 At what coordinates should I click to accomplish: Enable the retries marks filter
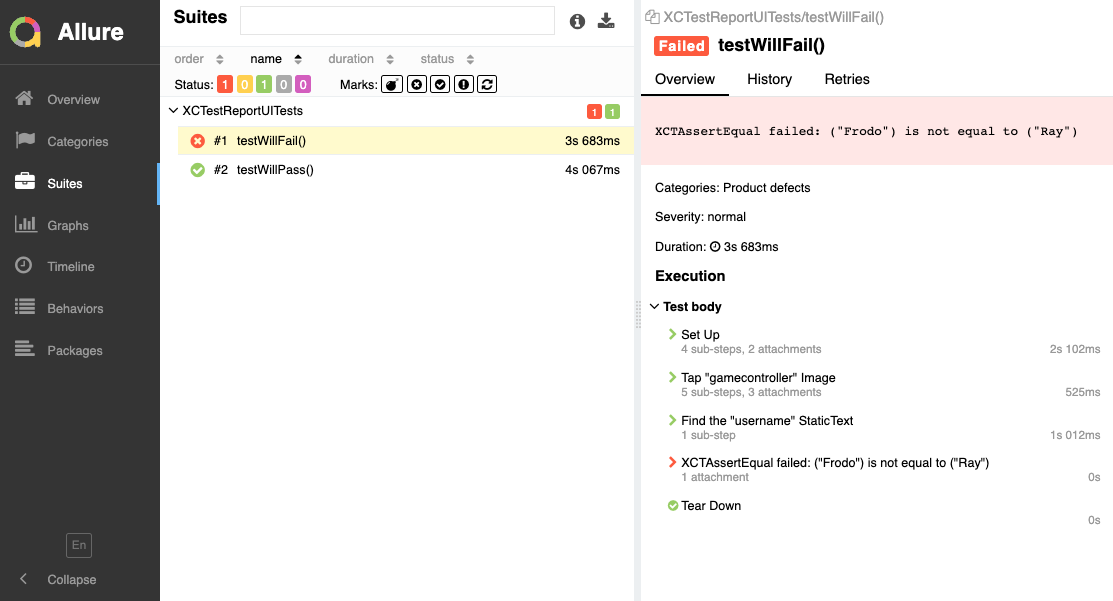pyautogui.click(x=485, y=84)
